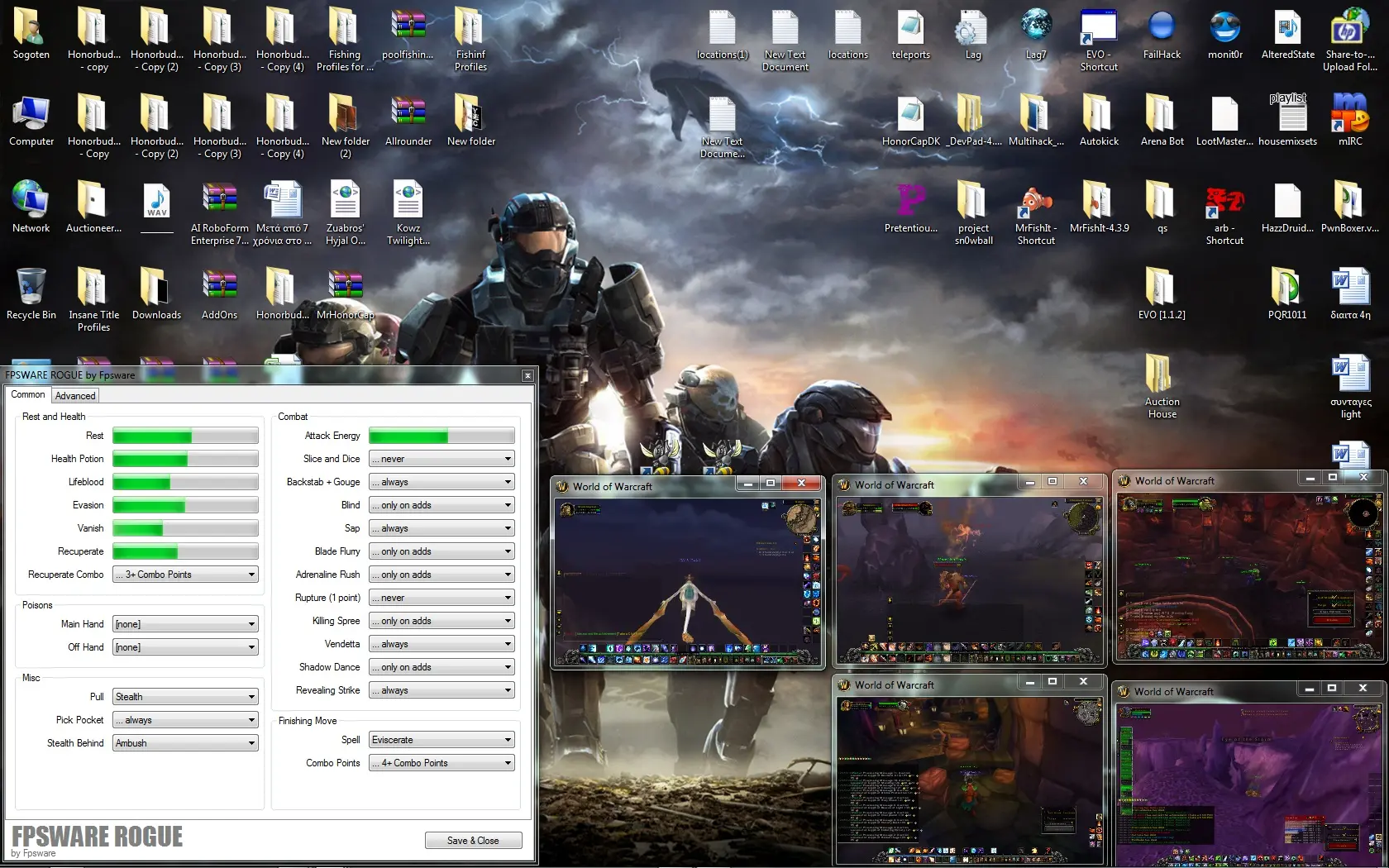
Task: Select the Allrounder archive icon
Action: coord(408,121)
